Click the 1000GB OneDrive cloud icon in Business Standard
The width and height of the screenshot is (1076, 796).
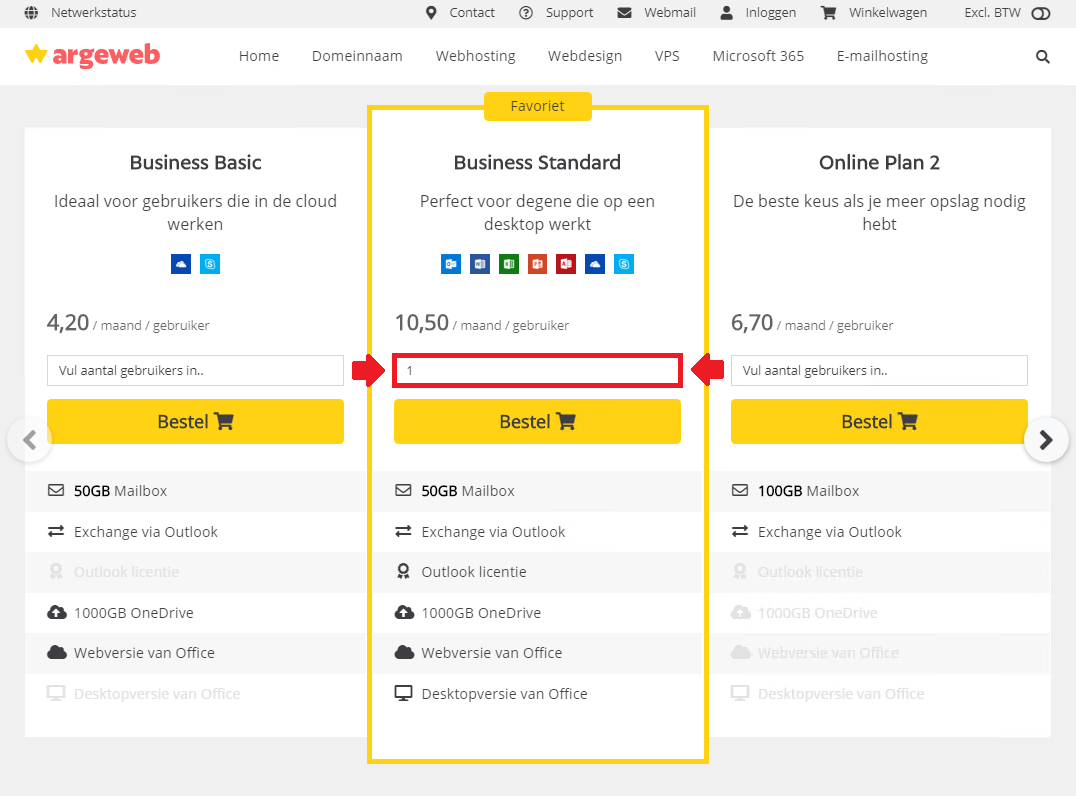pos(404,612)
